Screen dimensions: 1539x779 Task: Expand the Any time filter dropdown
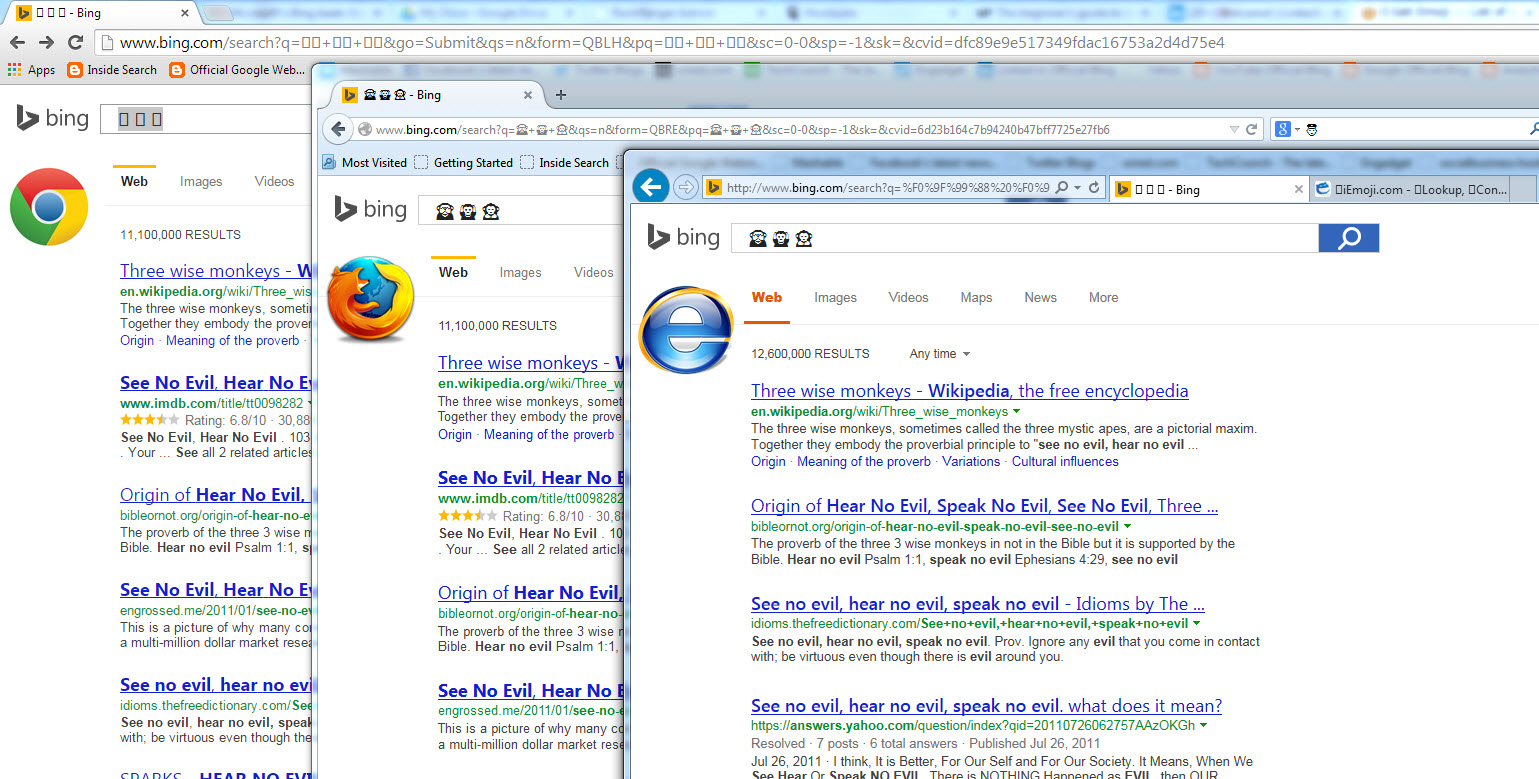click(x=939, y=354)
